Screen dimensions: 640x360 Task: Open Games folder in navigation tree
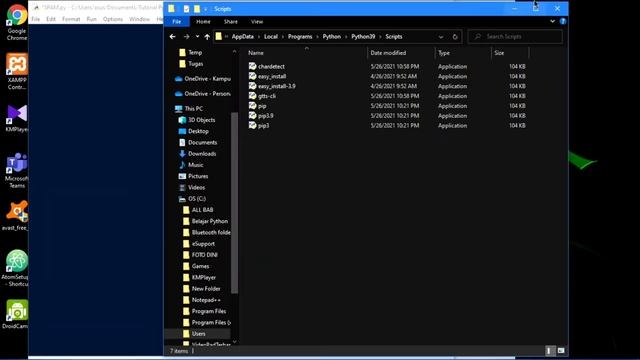click(x=196, y=266)
